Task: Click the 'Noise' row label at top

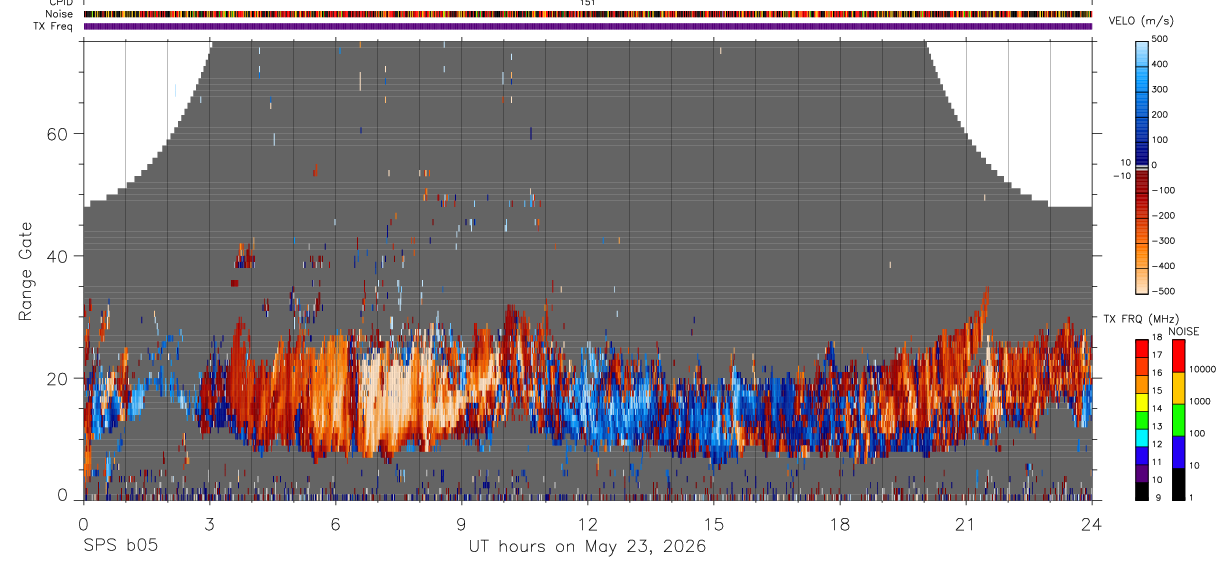Action: pyautogui.click(x=60, y=14)
